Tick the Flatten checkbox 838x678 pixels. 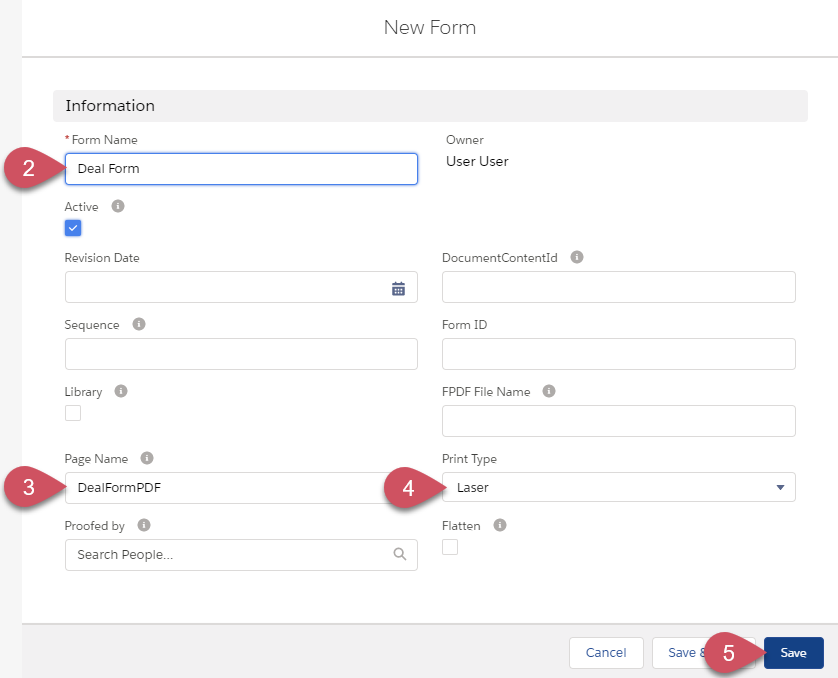click(450, 547)
